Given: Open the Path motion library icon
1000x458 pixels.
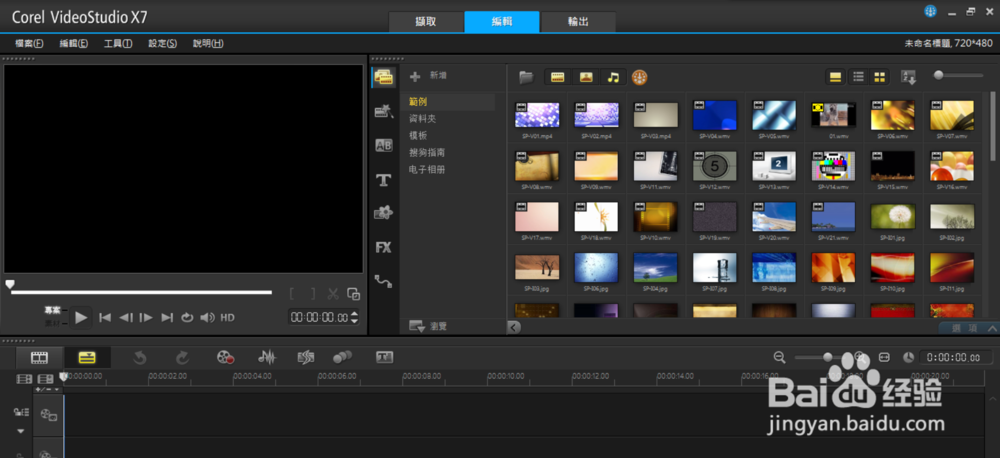Looking at the screenshot, I should click(x=383, y=281).
